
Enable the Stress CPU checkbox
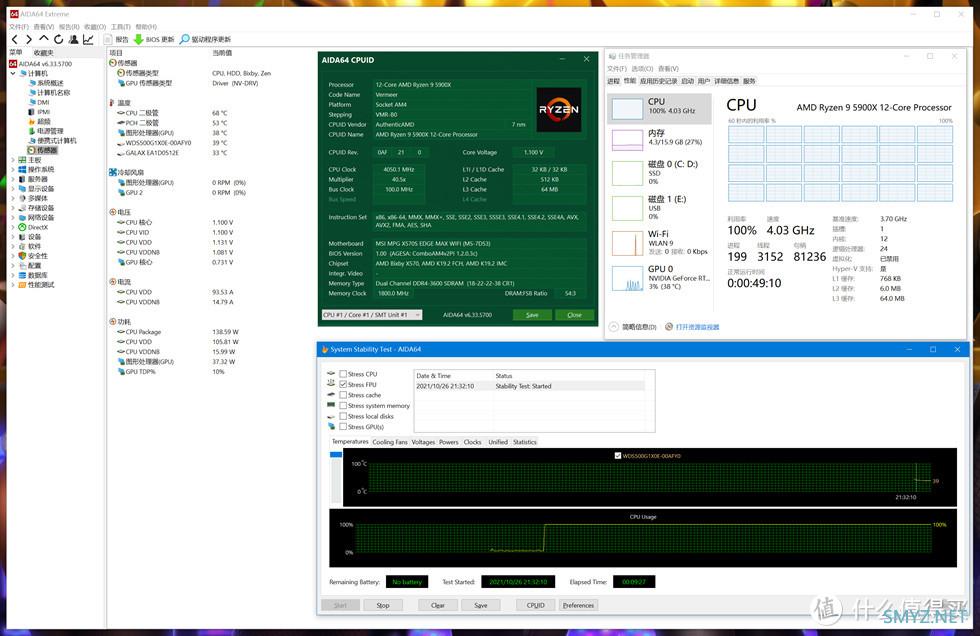pyautogui.click(x=343, y=374)
